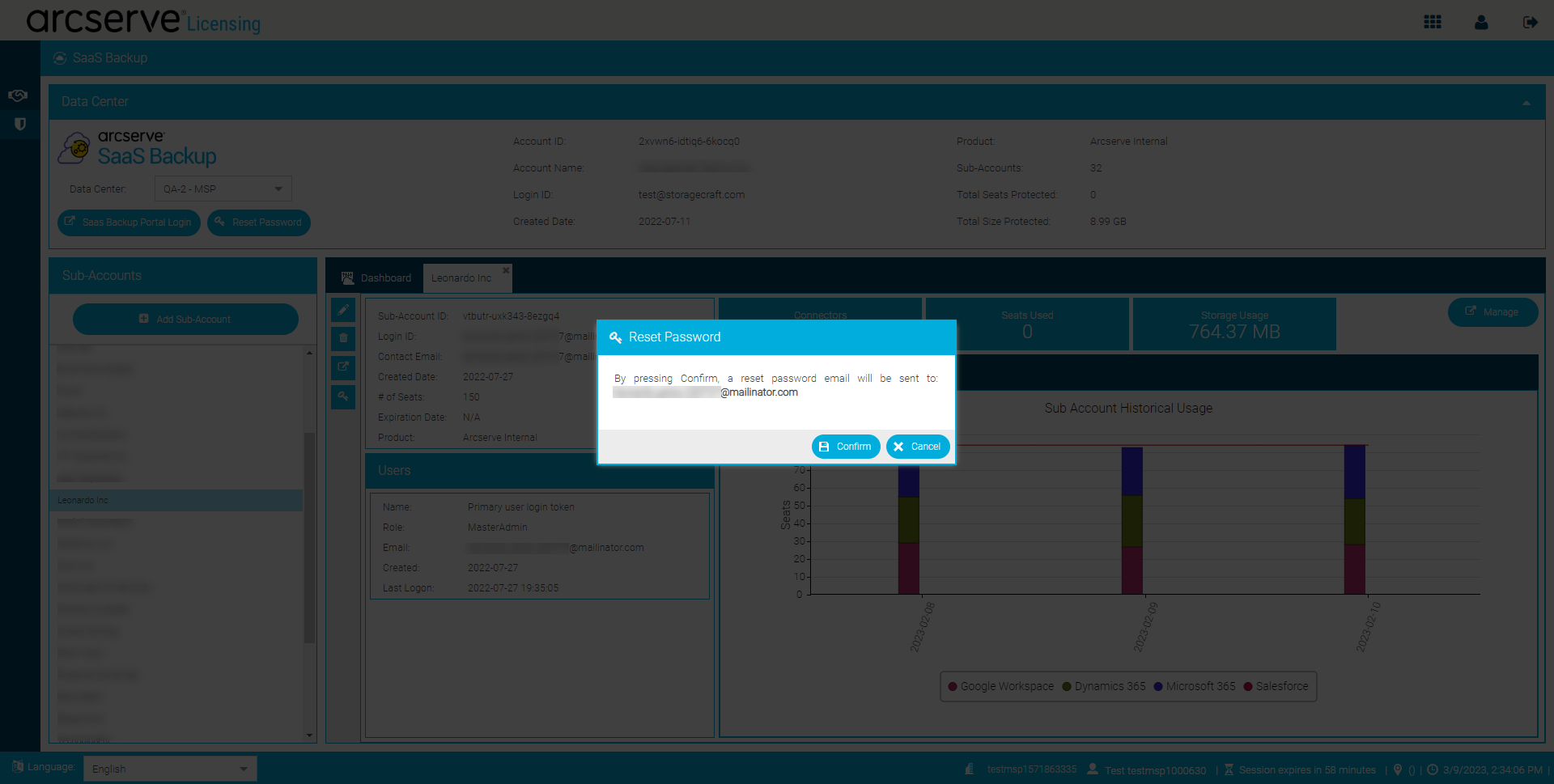
Task: Click the Session expires in 58 minutes text
Action: pos(1307,770)
